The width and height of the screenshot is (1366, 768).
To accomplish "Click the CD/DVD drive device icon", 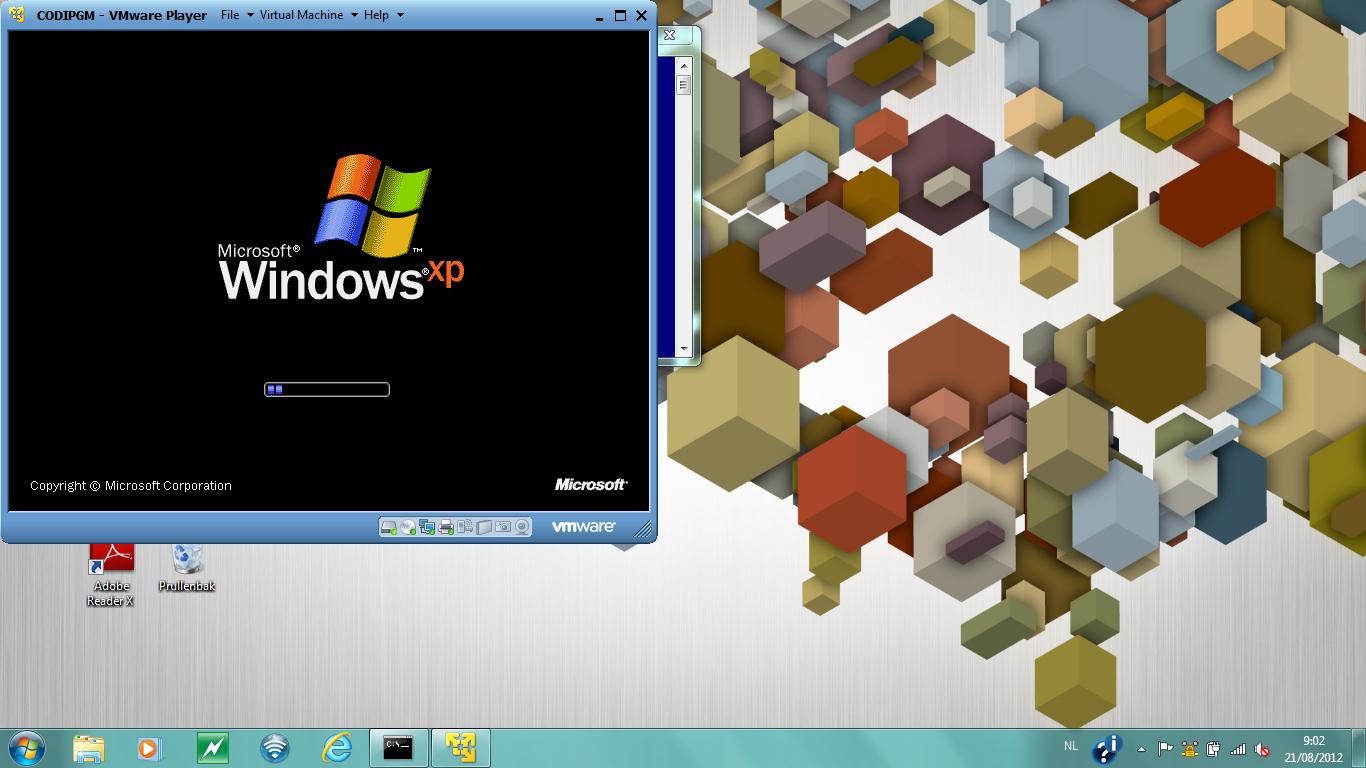I will (x=408, y=527).
